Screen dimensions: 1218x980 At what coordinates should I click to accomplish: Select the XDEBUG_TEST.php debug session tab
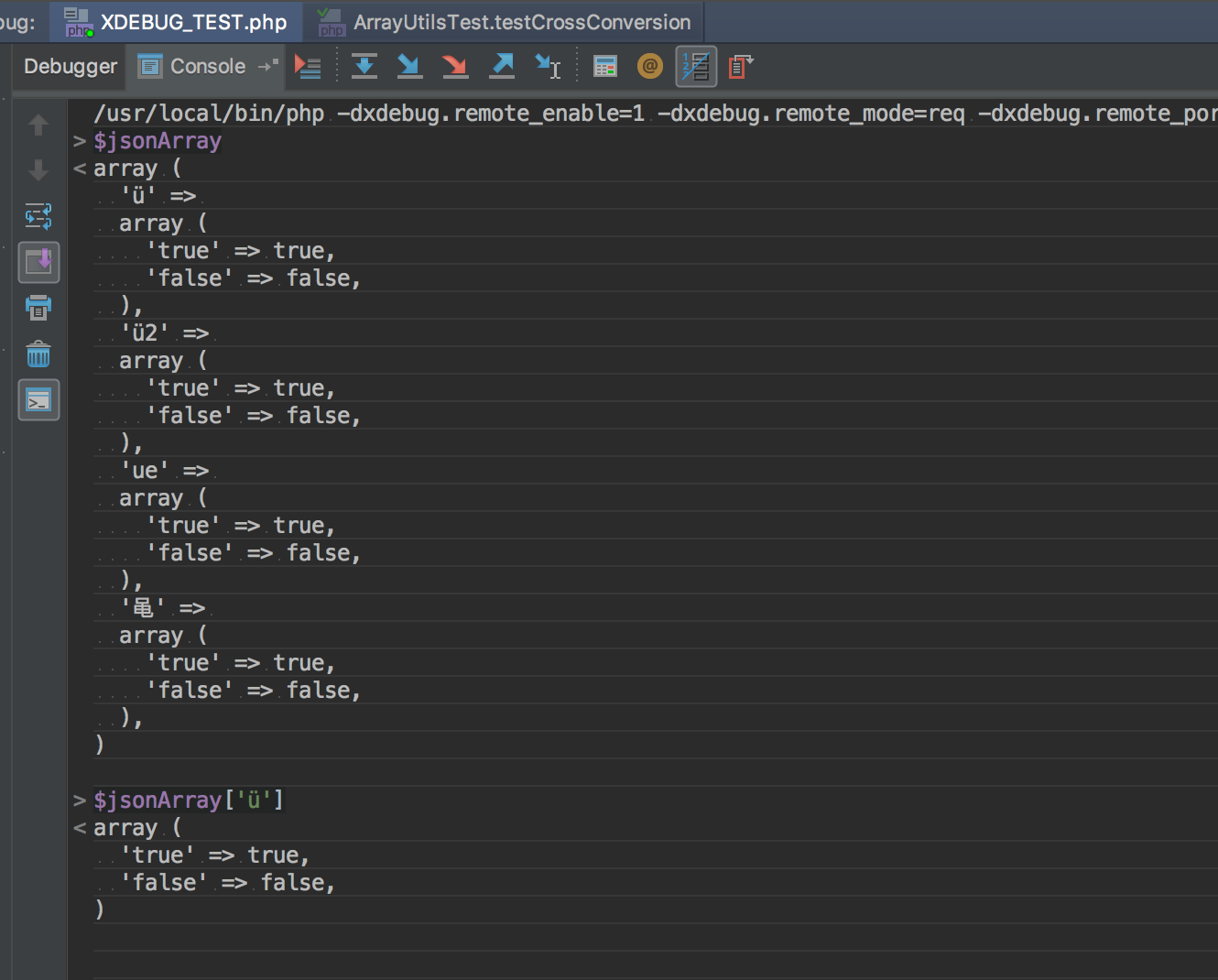(193, 22)
